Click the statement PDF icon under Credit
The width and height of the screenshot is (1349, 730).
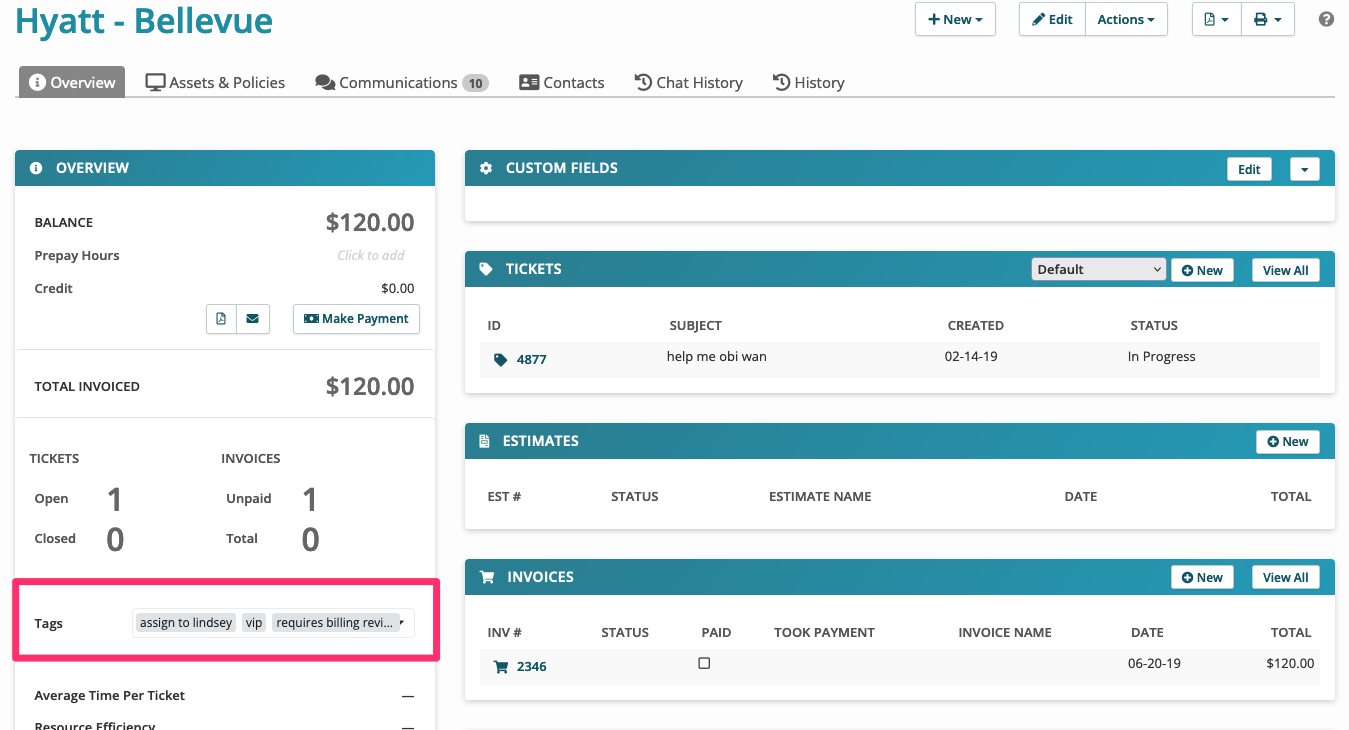[x=221, y=319]
